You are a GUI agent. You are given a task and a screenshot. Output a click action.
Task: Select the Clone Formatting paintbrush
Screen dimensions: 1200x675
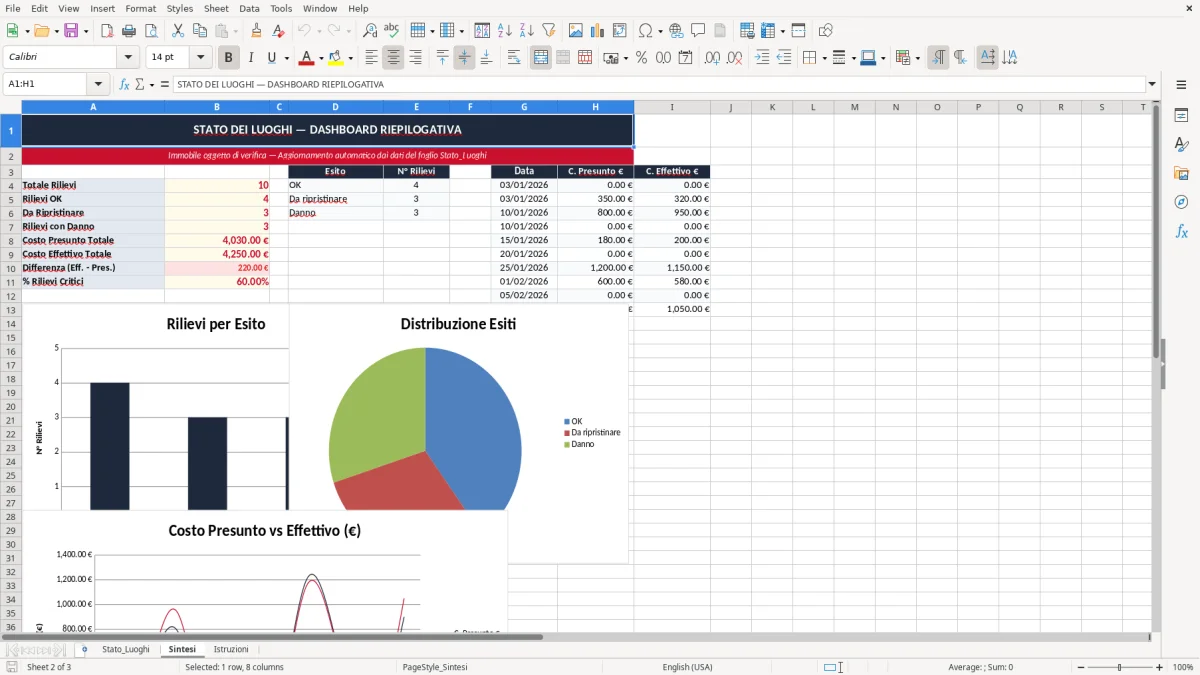pyautogui.click(x=256, y=31)
